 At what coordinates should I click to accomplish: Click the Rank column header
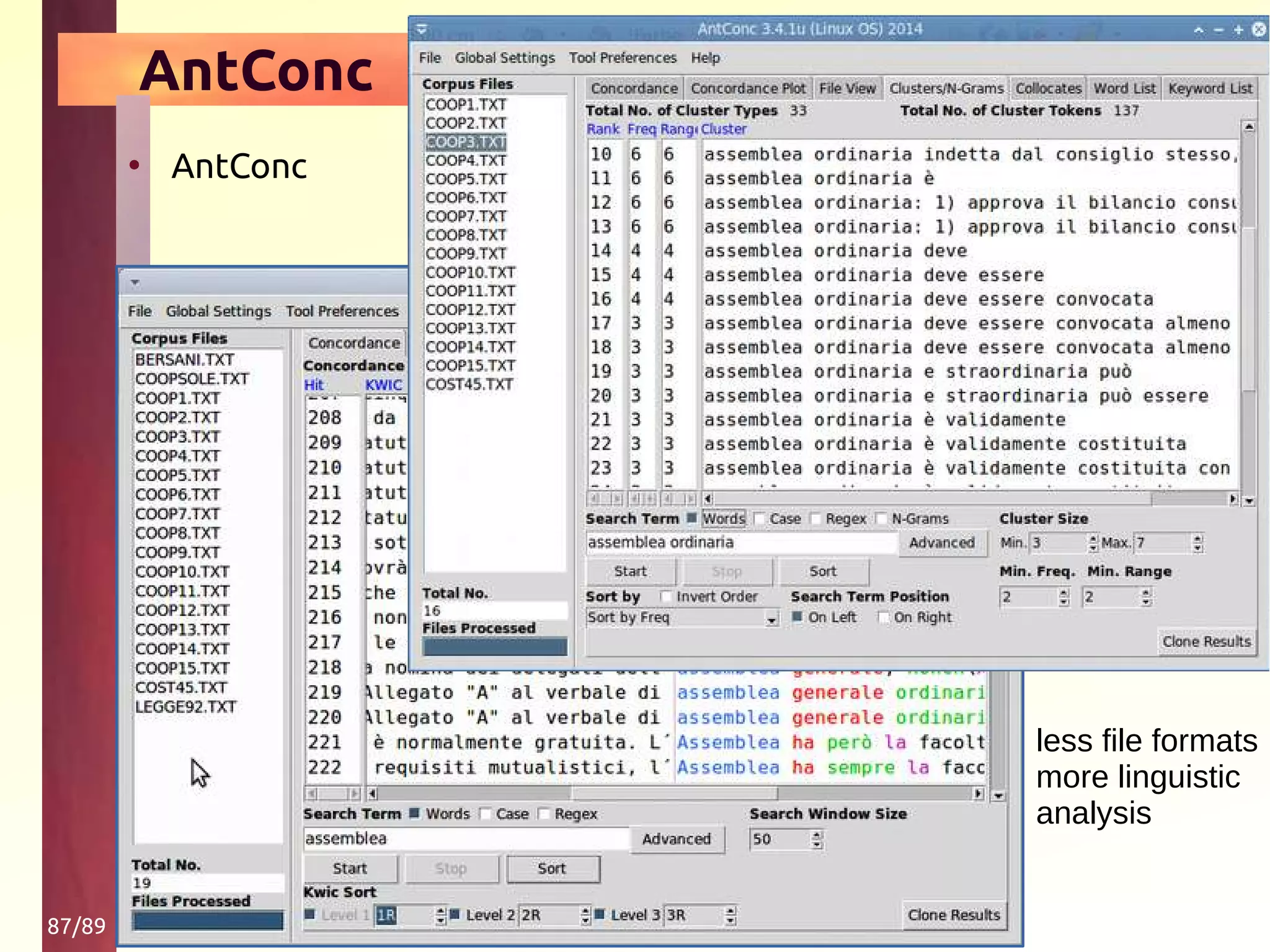tap(603, 129)
